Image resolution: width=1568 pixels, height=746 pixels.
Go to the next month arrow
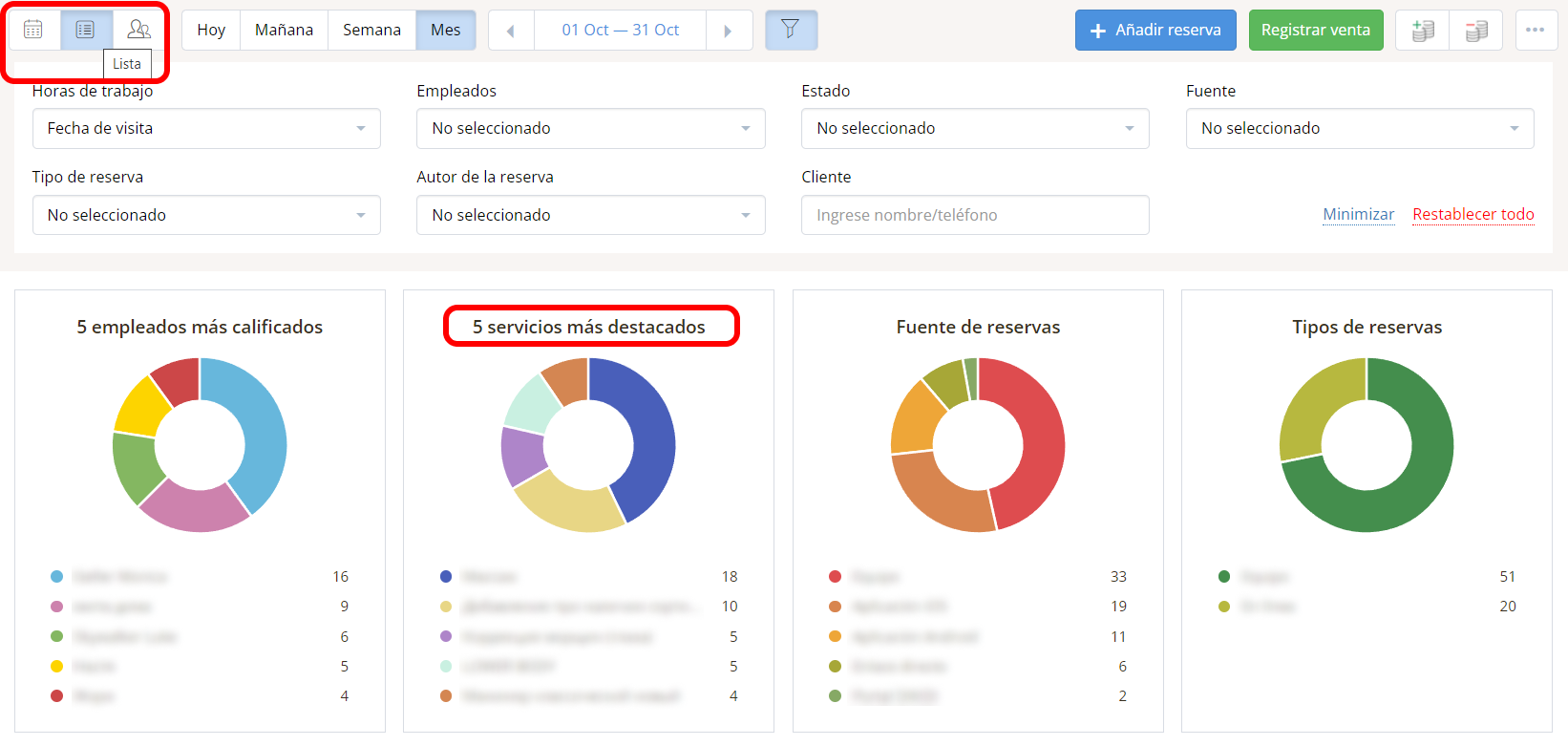coord(729,31)
